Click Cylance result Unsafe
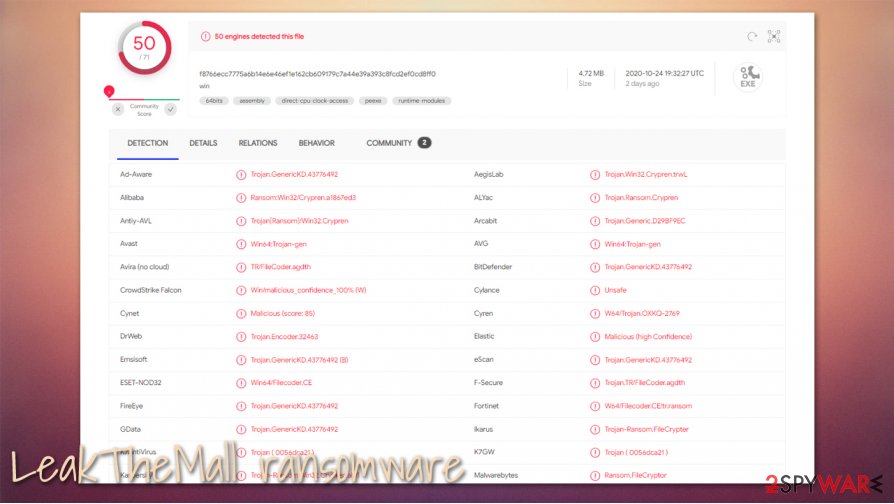Viewport: 894px width, 504px height. click(x=615, y=290)
